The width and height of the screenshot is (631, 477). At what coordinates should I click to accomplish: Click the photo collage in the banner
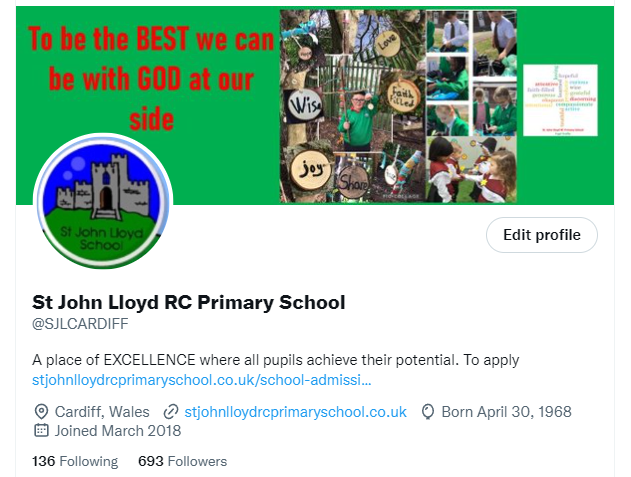[398, 106]
